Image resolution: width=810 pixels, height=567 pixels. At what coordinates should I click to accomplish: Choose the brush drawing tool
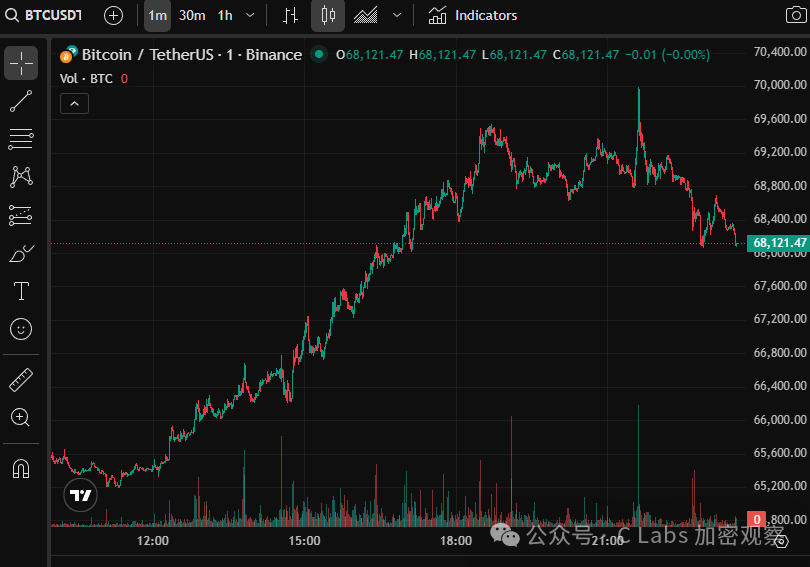[x=21, y=254]
